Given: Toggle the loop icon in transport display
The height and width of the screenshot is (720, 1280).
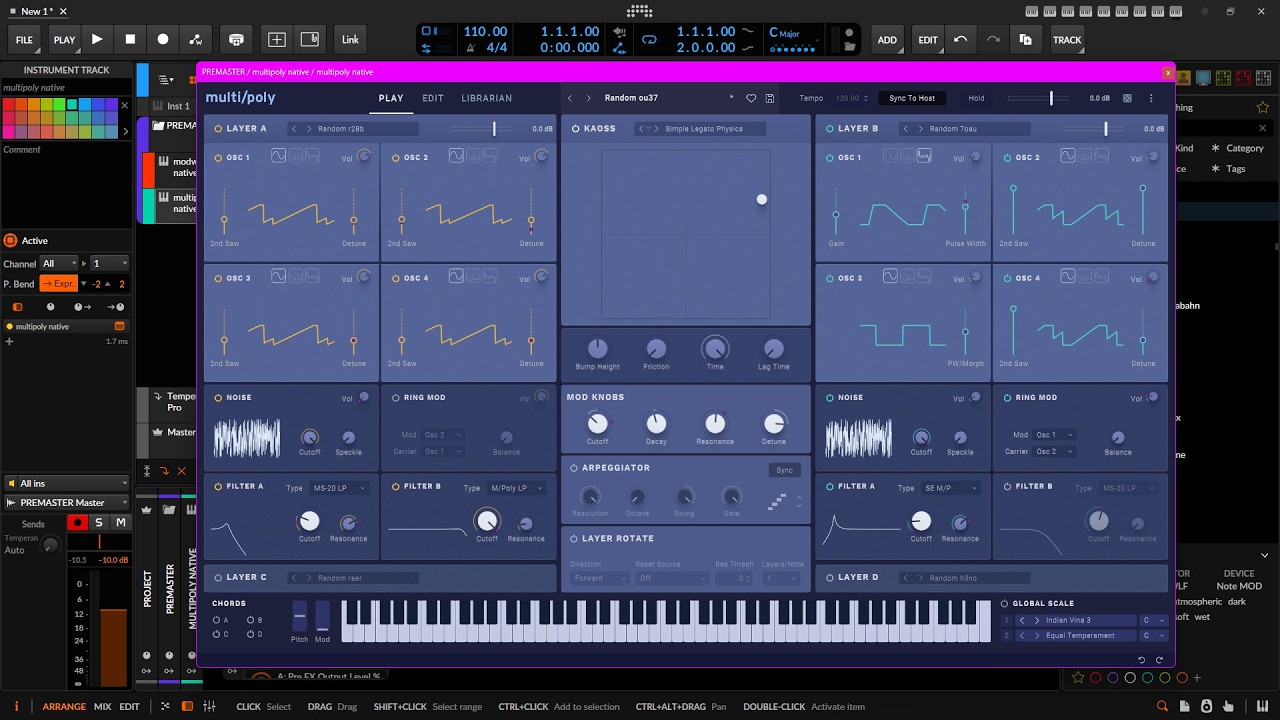Looking at the screenshot, I should tap(649, 40).
